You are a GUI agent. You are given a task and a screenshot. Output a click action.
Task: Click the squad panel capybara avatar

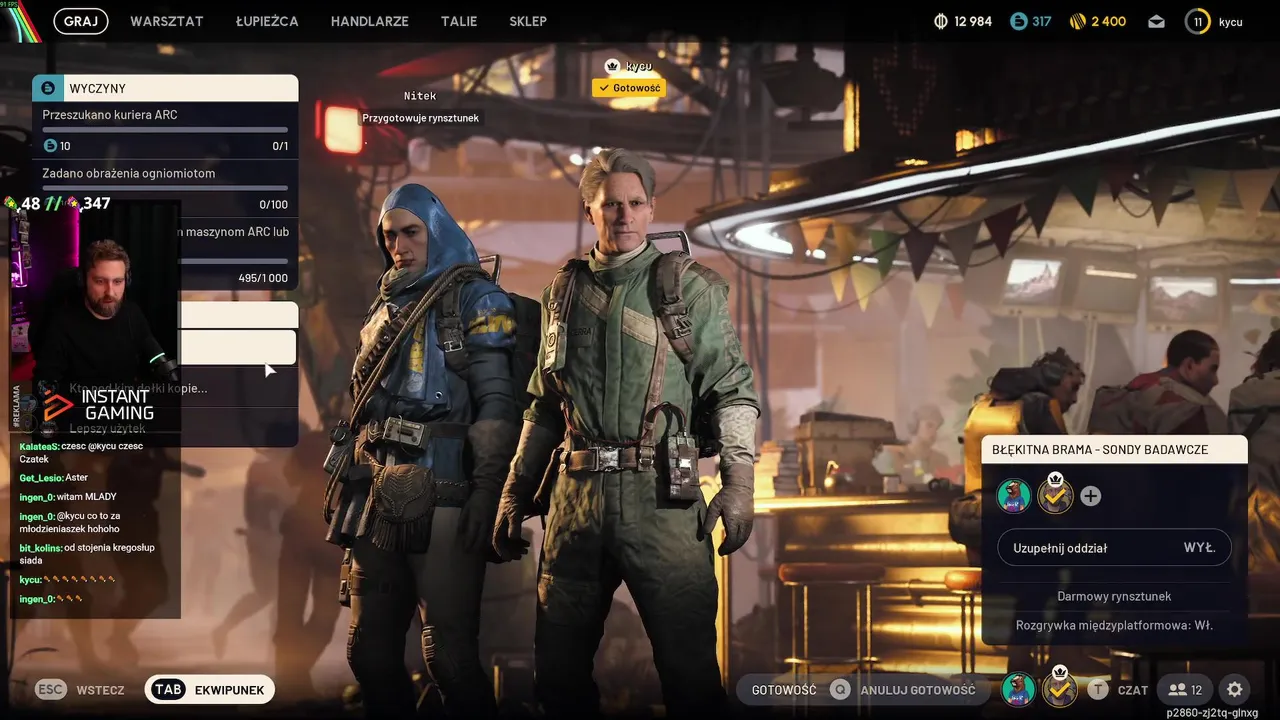click(1014, 496)
